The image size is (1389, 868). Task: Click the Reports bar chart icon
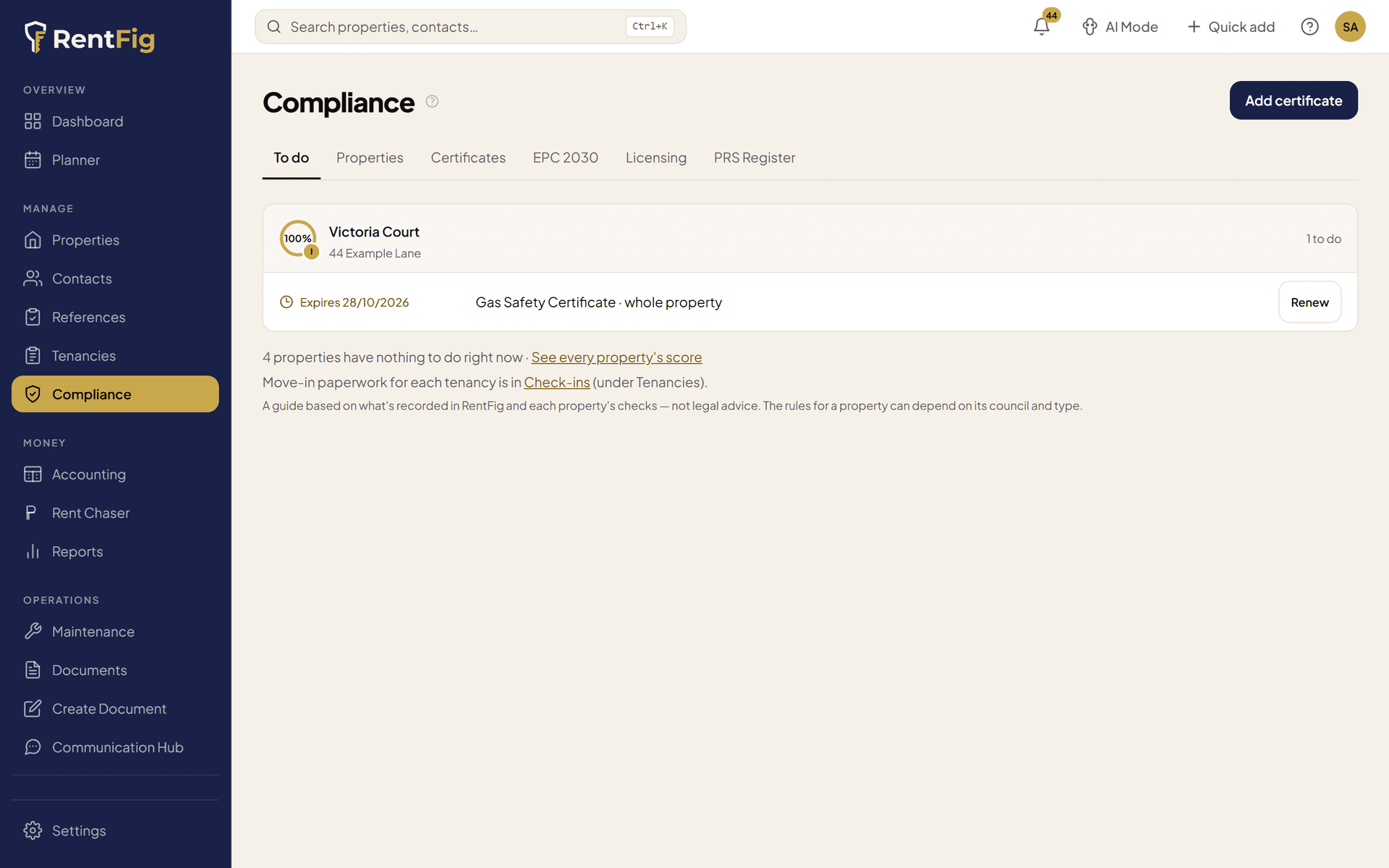33,552
